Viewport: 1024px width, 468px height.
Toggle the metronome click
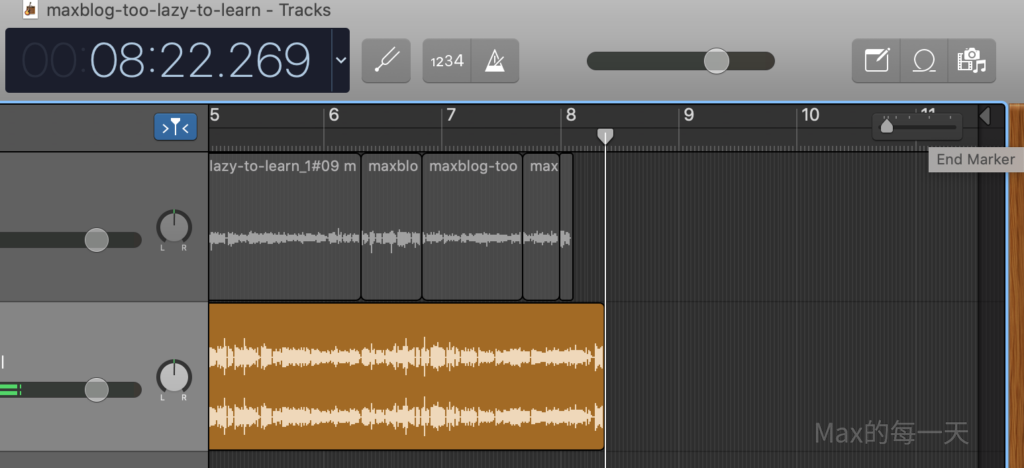pyautogui.click(x=495, y=61)
